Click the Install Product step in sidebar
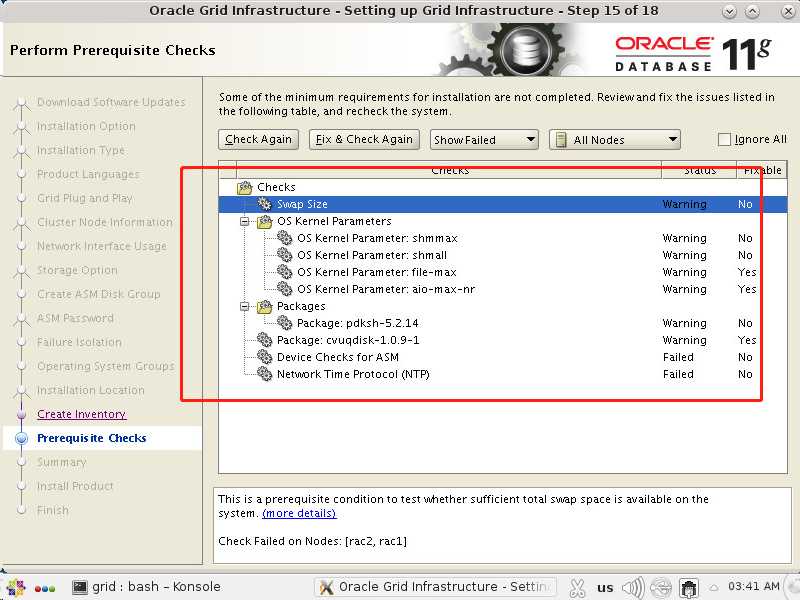Viewport: 800px width, 600px height. click(75, 486)
